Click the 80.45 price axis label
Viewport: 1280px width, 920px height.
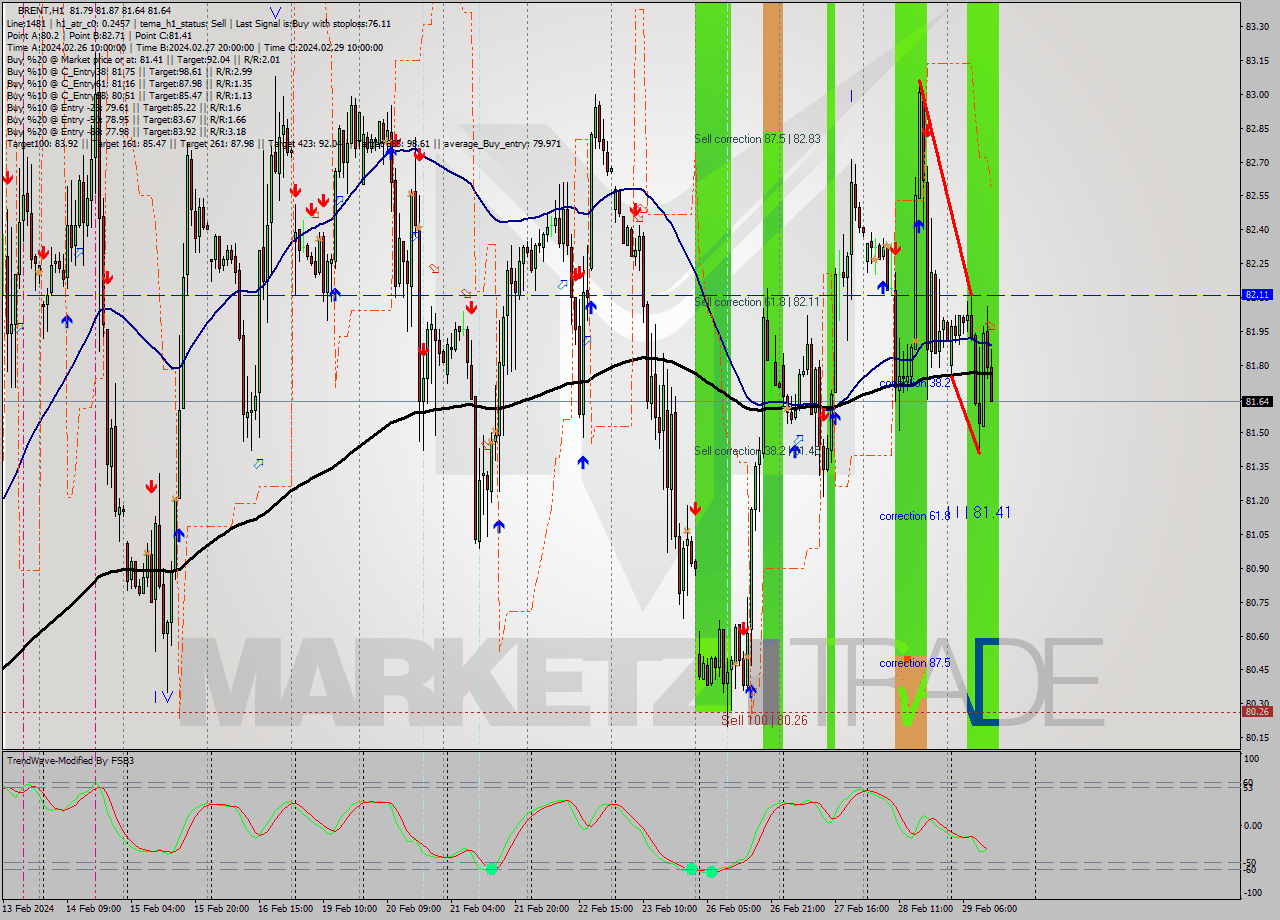[x=1258, y=669]
